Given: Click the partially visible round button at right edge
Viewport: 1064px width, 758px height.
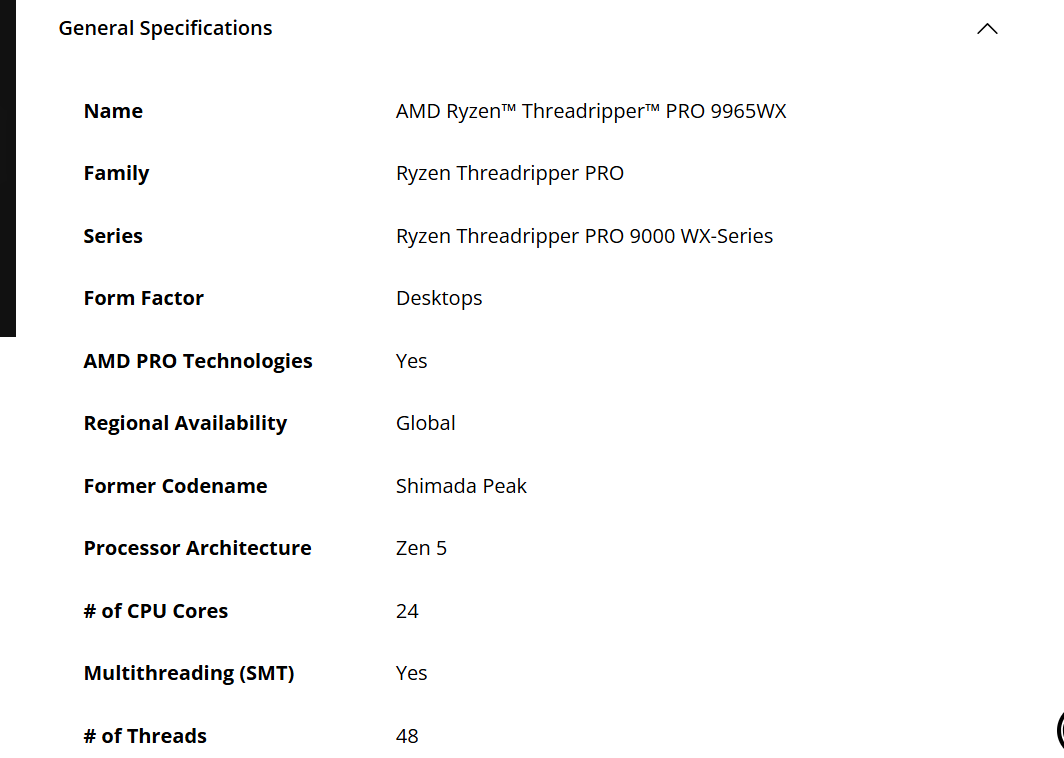Looking at the screenshot, I should [x=1059, y=731].
